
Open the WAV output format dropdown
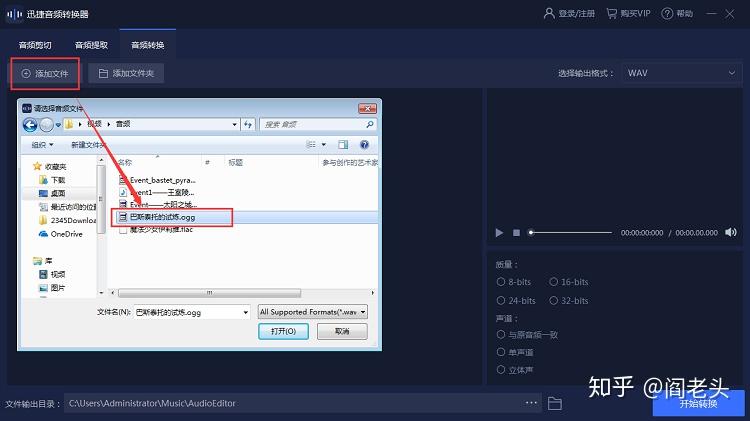pyautogui.click(x=681, y=73)
